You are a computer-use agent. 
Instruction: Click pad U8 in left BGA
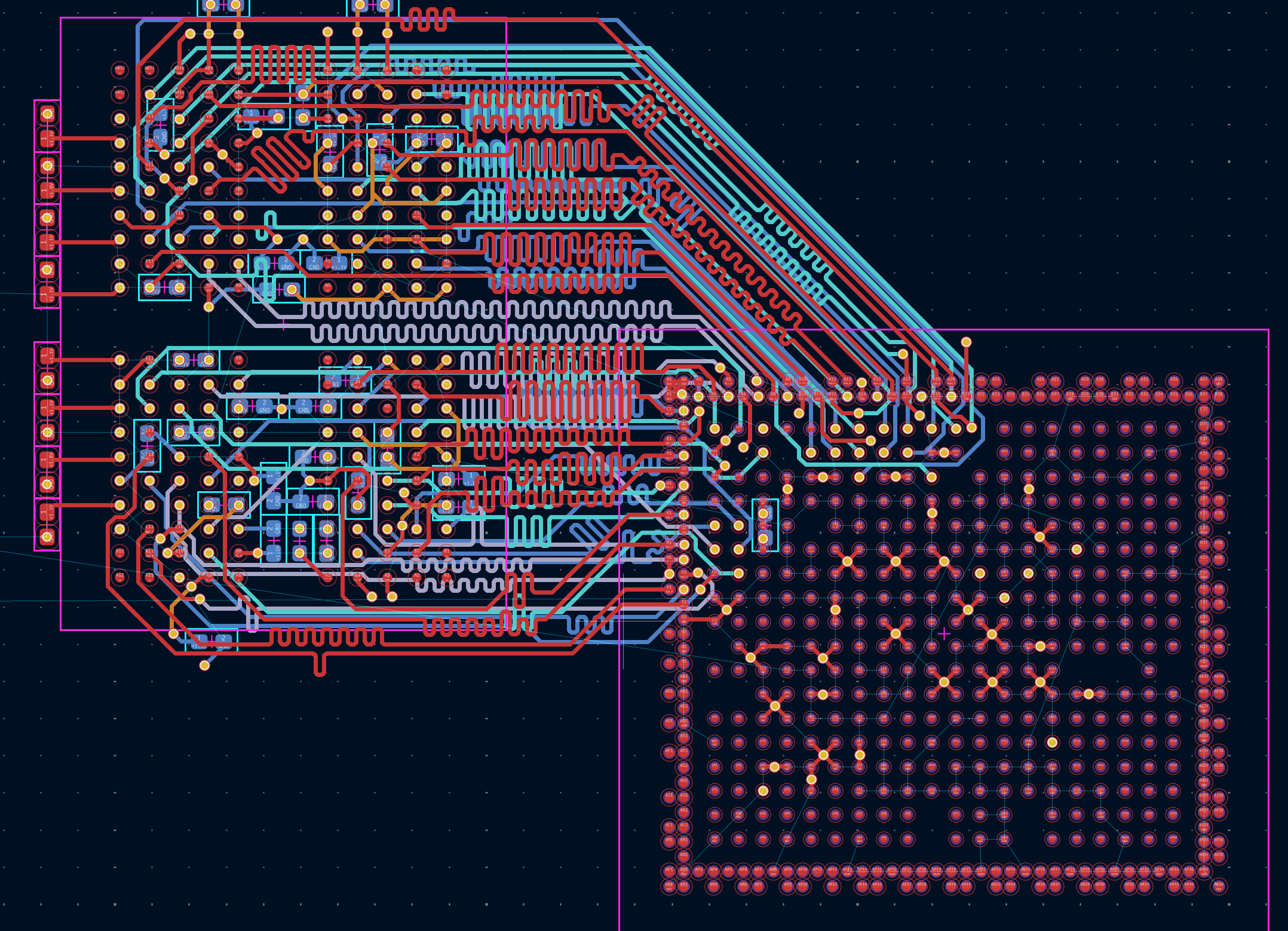tap(238, 191)
